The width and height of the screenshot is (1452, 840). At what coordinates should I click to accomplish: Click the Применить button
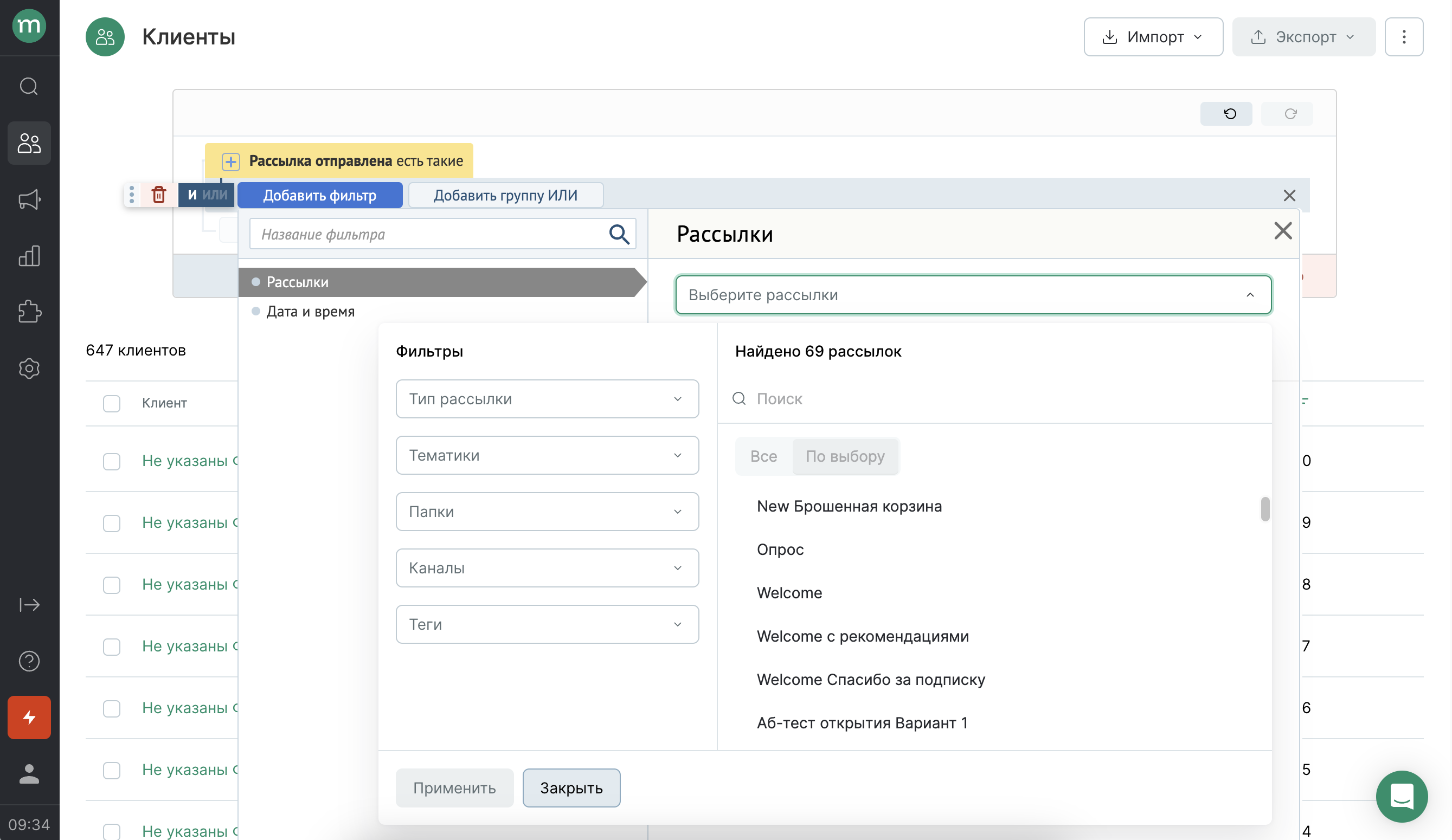point(454,787)
